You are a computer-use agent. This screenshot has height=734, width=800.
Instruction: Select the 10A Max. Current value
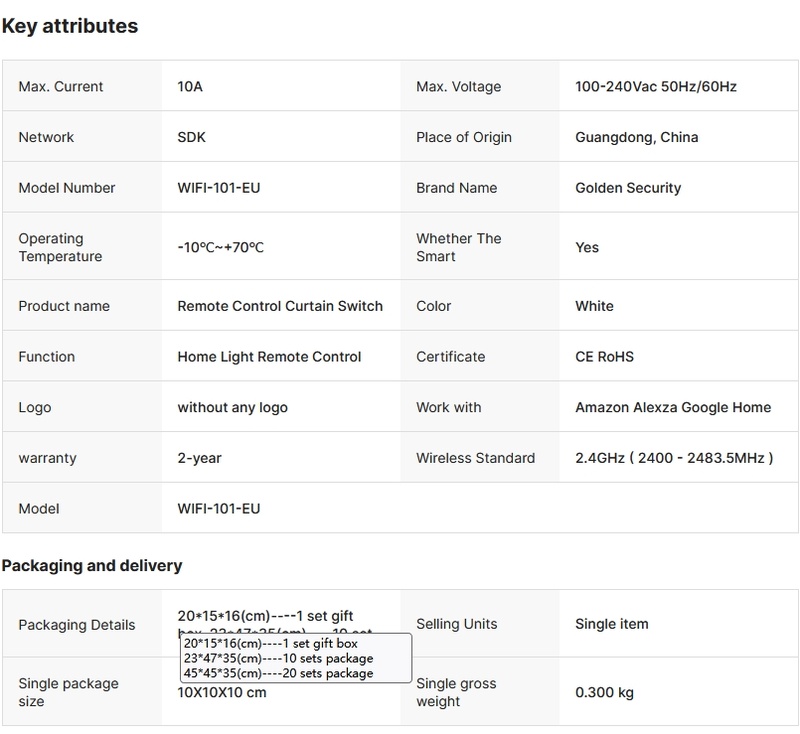click(190, 87)
